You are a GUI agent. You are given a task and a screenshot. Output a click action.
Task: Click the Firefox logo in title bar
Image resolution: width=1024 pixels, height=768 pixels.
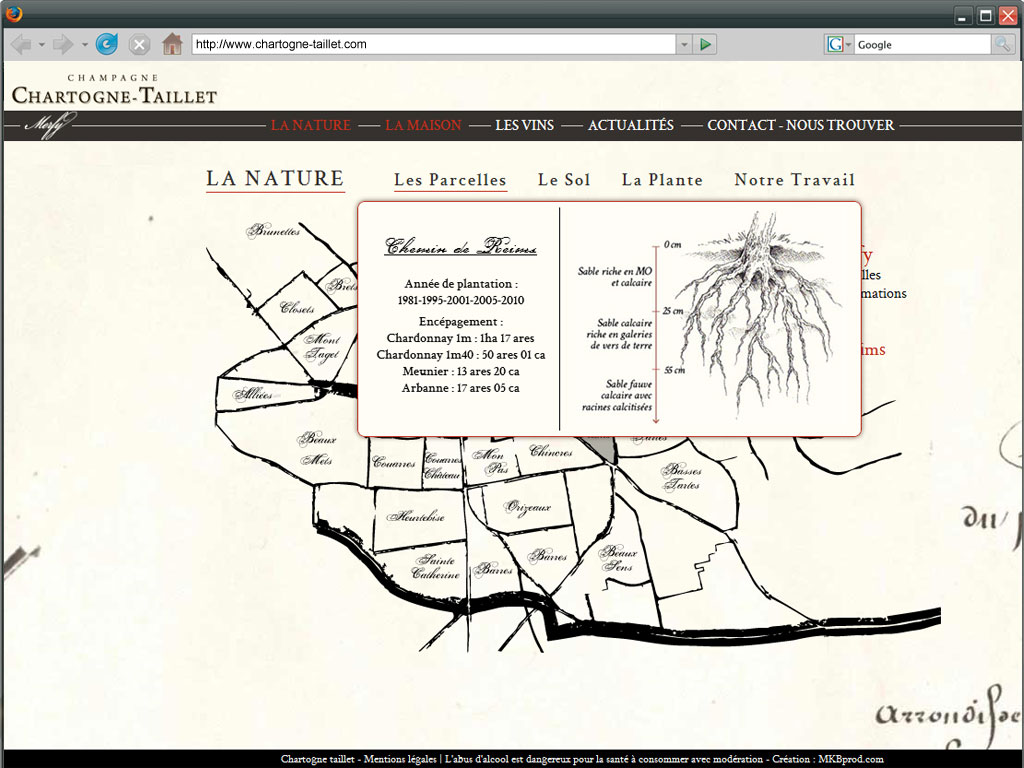point(13,13)
